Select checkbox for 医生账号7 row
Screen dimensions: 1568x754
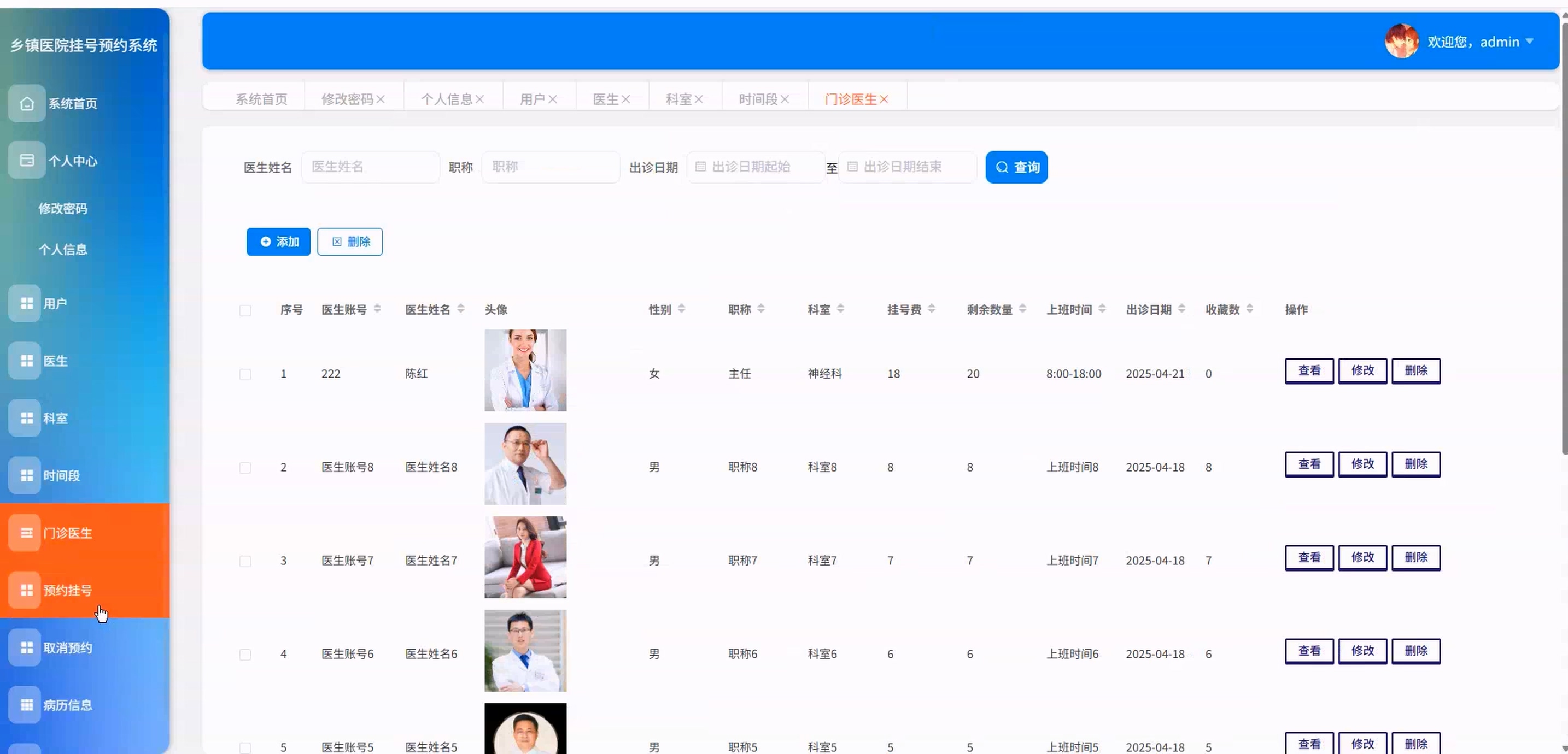(x=245, y=561)
